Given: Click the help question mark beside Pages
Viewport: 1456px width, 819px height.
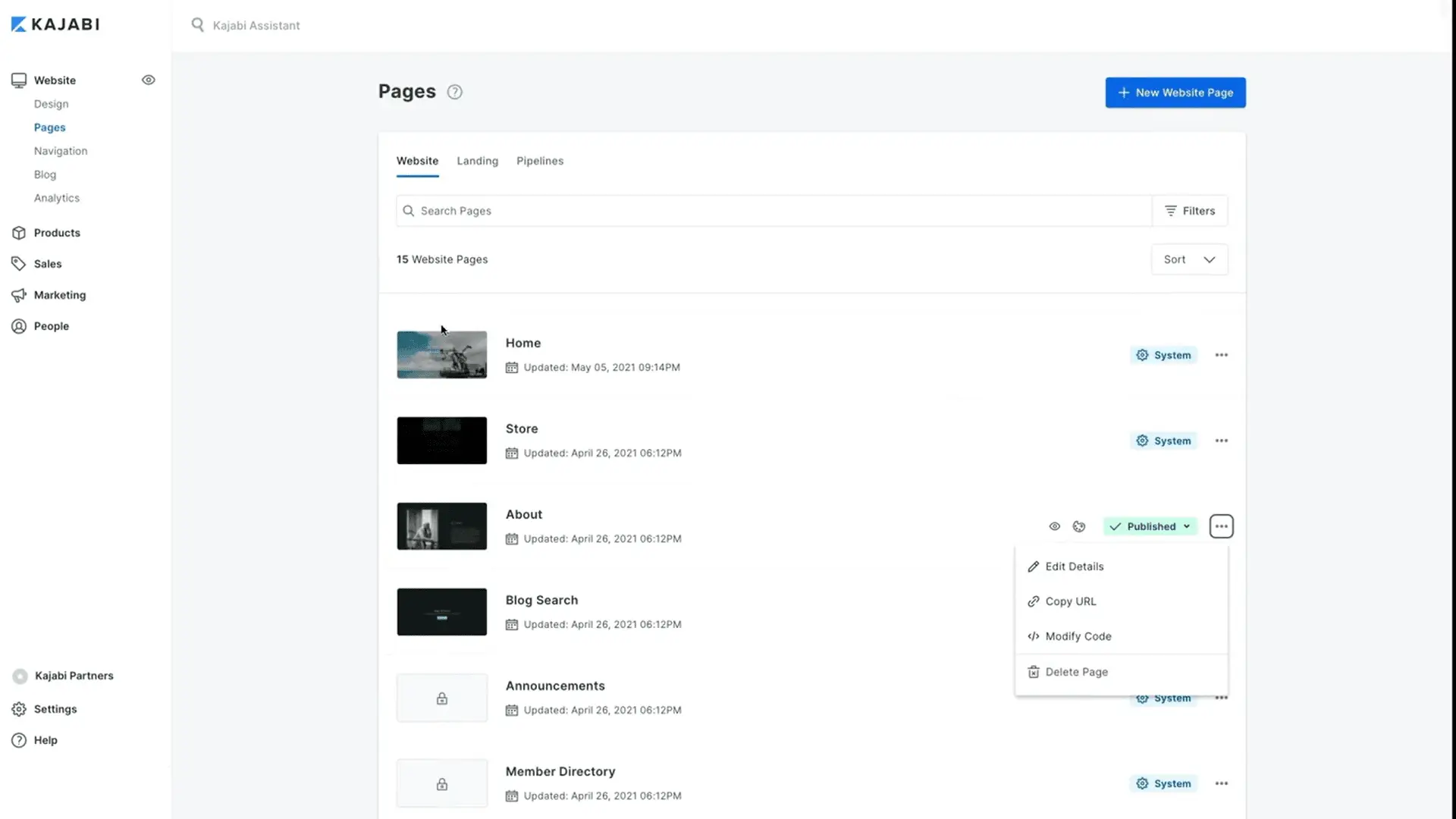Looking at the screenshot, I should [454, 92].
